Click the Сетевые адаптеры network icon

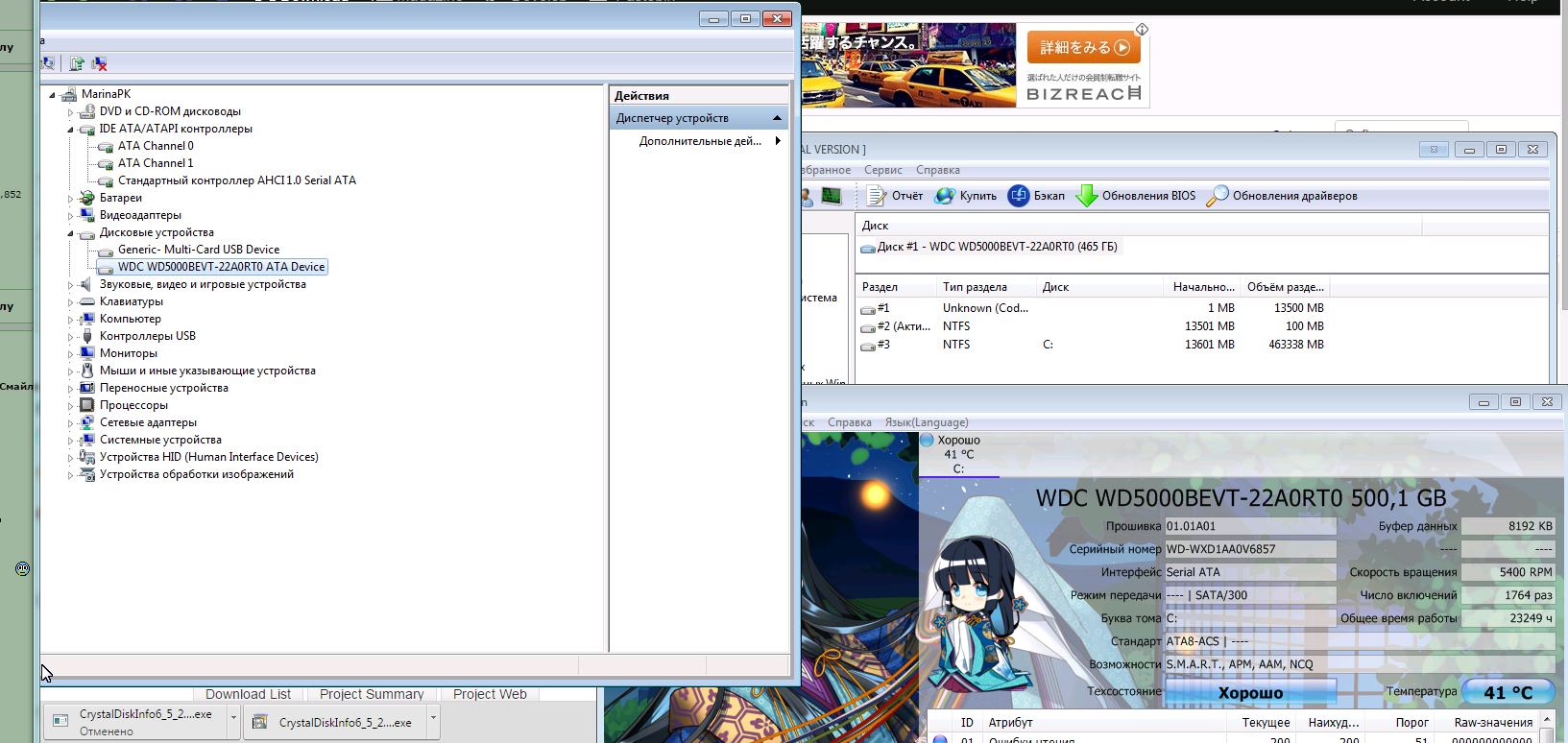[x=87, y=422]
